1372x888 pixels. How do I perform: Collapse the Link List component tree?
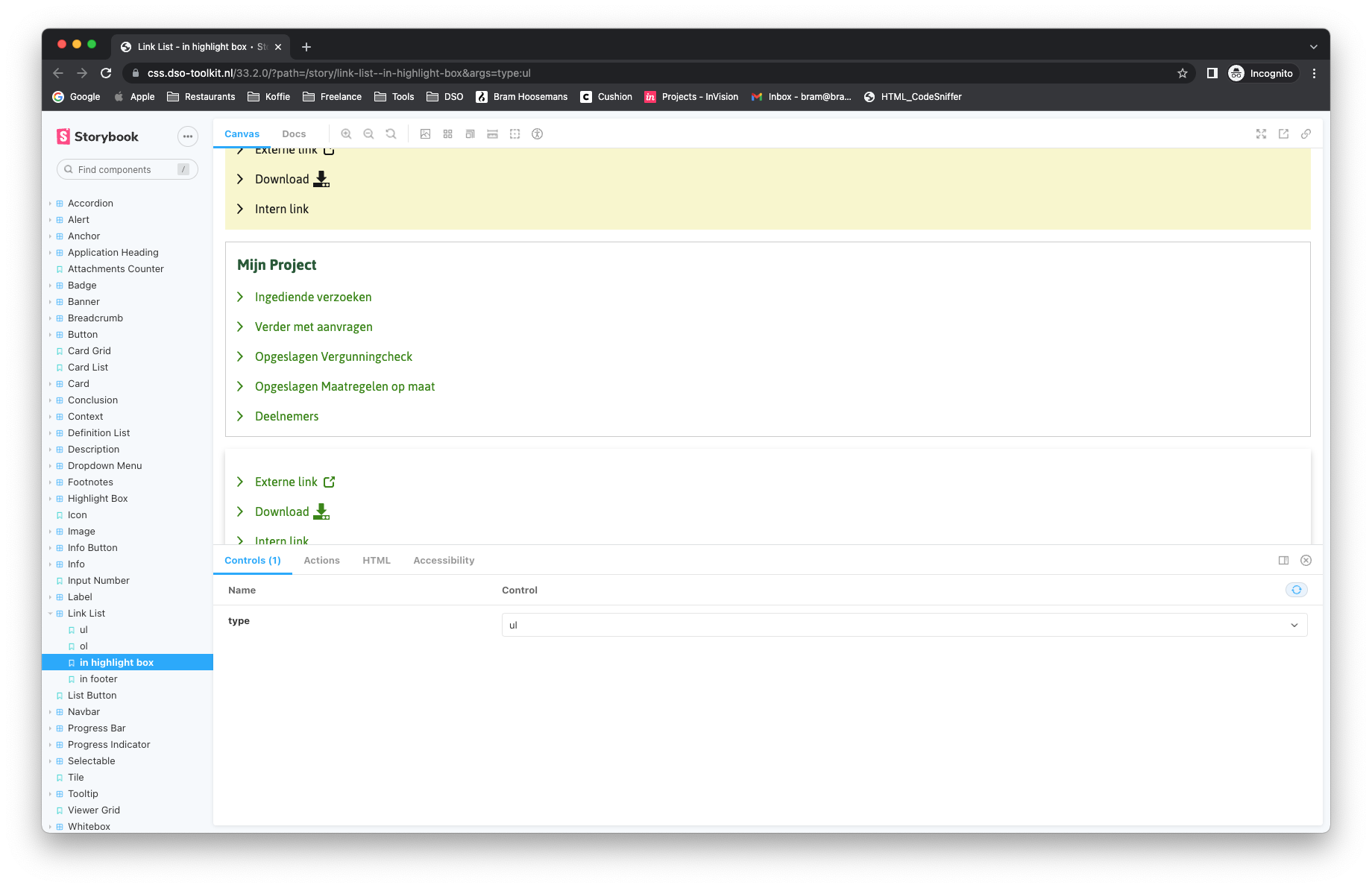(50, 613)
